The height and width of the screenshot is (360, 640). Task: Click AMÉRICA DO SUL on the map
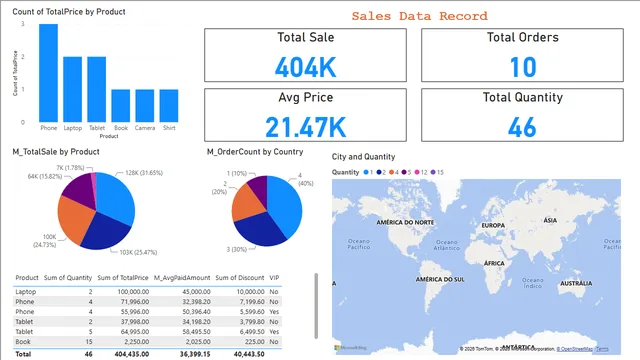coord(440,280)
